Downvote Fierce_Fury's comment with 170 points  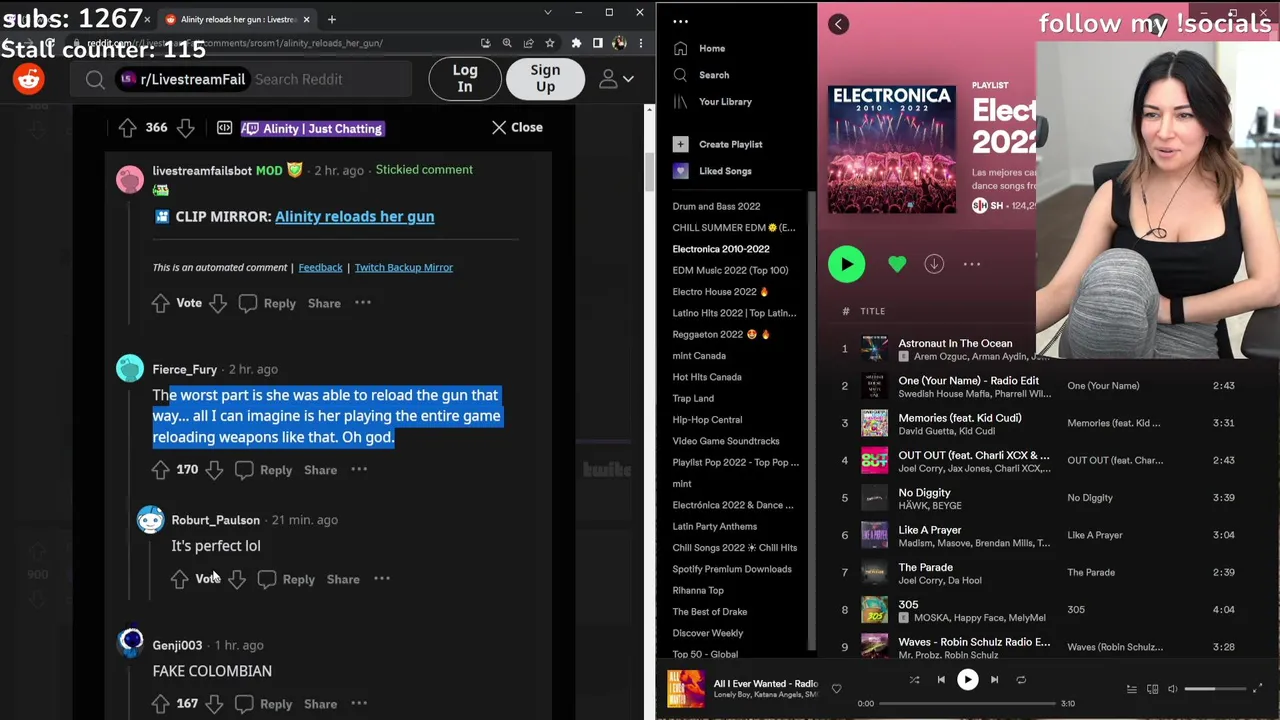[214, 469]
